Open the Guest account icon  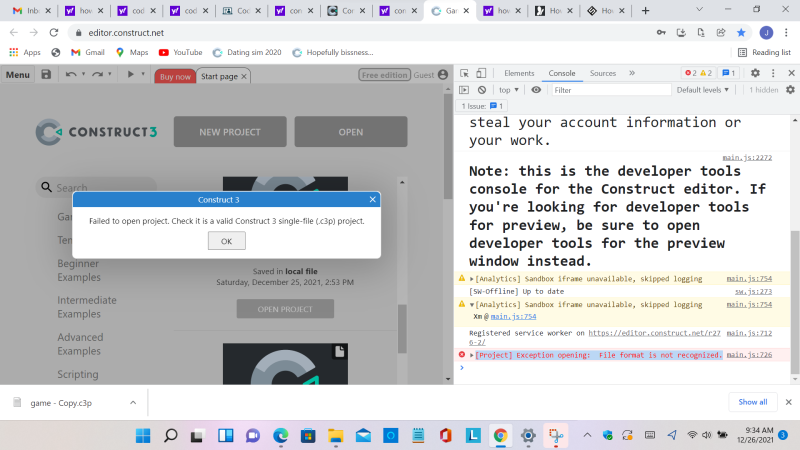[x=443, y=74]
